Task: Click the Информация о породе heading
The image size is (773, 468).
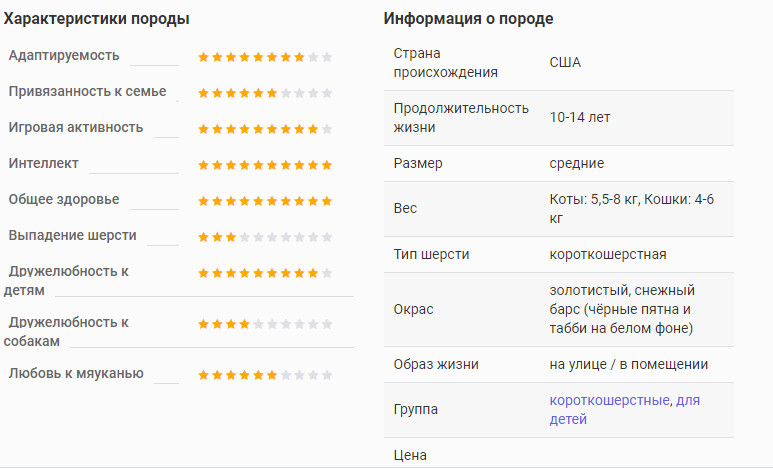Action: click(x=468, y=19)
